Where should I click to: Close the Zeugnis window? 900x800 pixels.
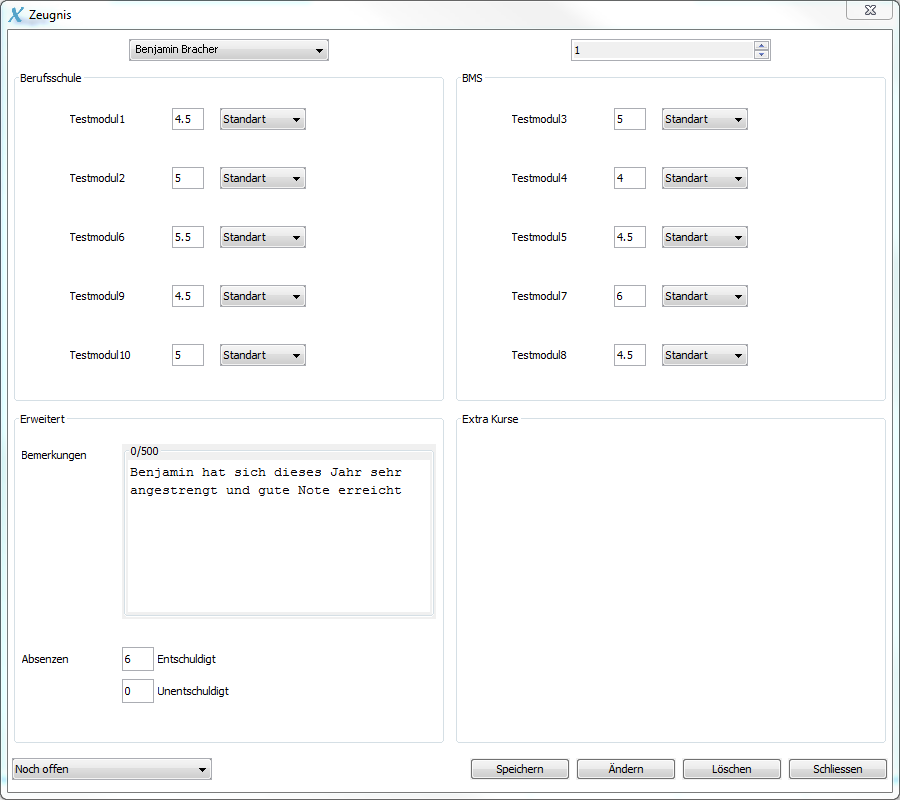(x=870, y=10)
